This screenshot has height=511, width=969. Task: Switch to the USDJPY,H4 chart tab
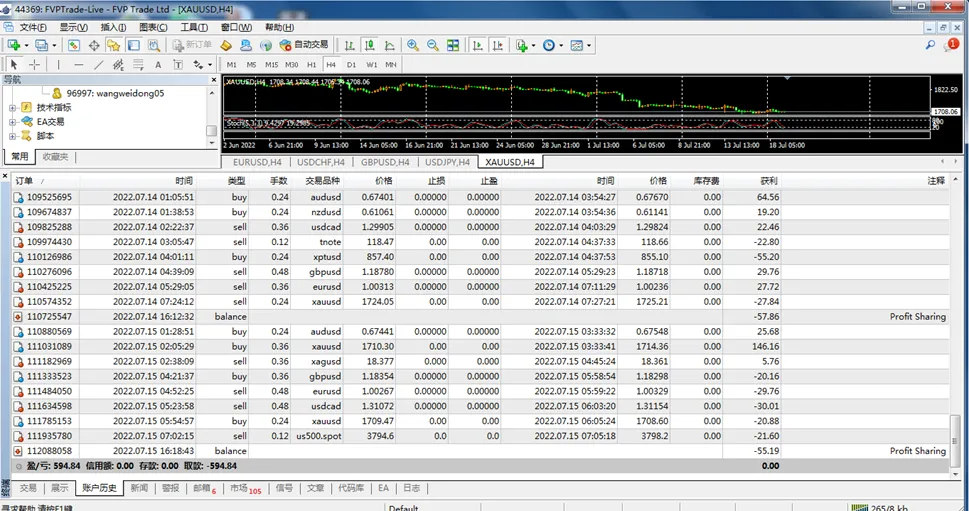(447, 163)
